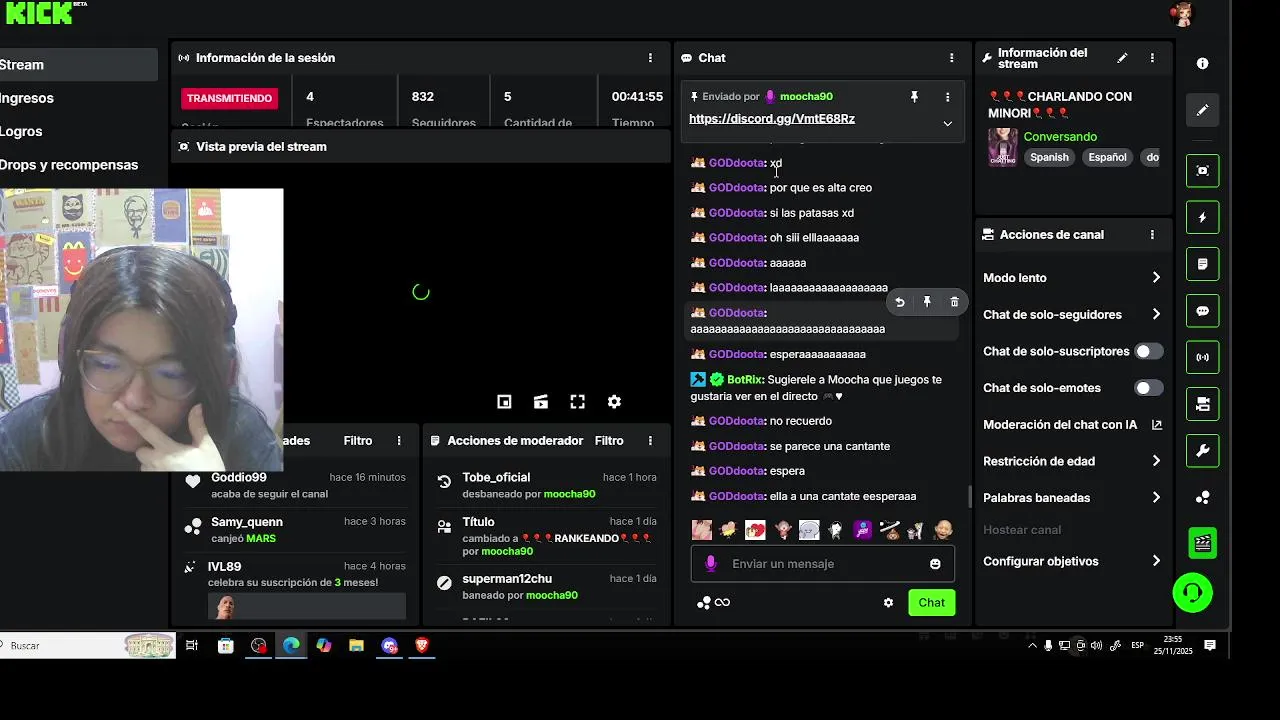Expand Chat de solo-seguidores options
Image resolution: width=1280 pixels, height=720 pixels.
tap(1156, 314)
